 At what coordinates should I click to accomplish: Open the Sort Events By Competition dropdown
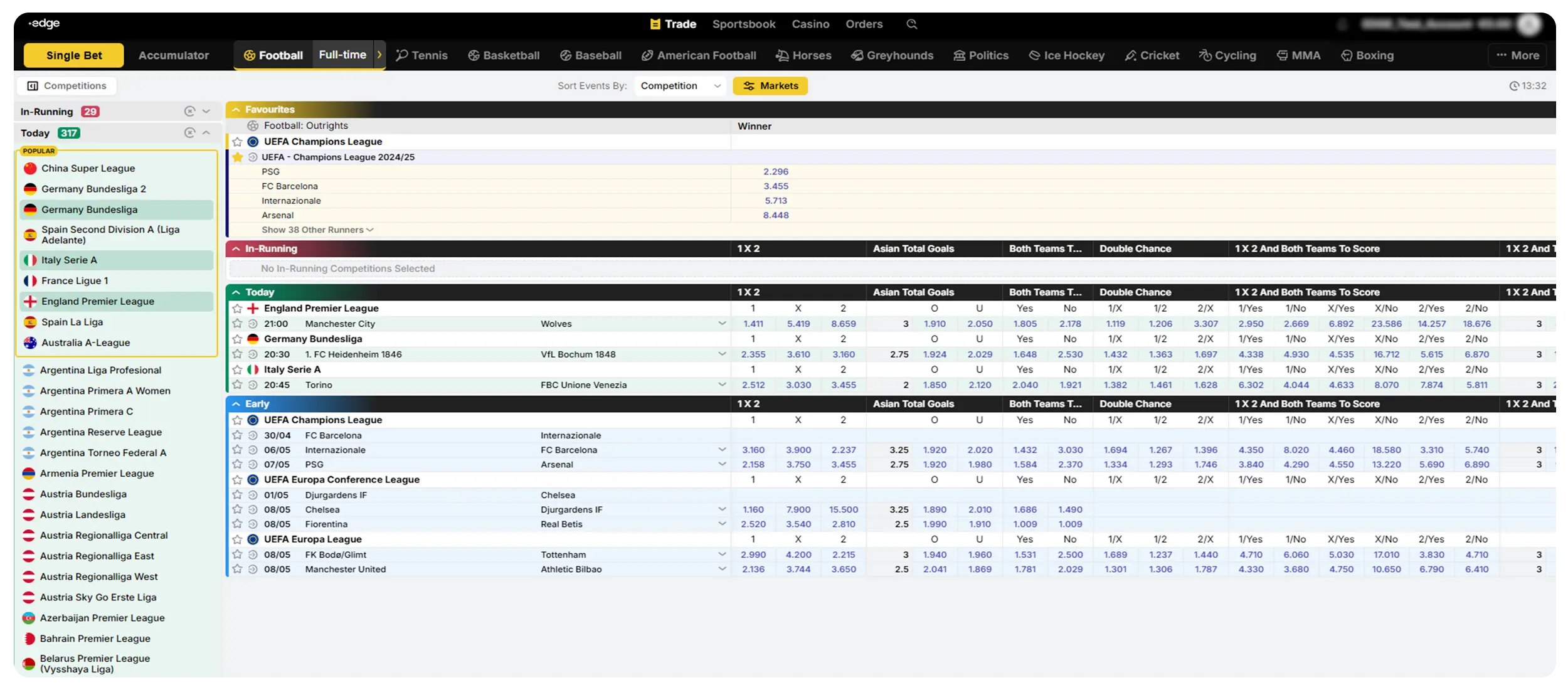tap(680, 86)
